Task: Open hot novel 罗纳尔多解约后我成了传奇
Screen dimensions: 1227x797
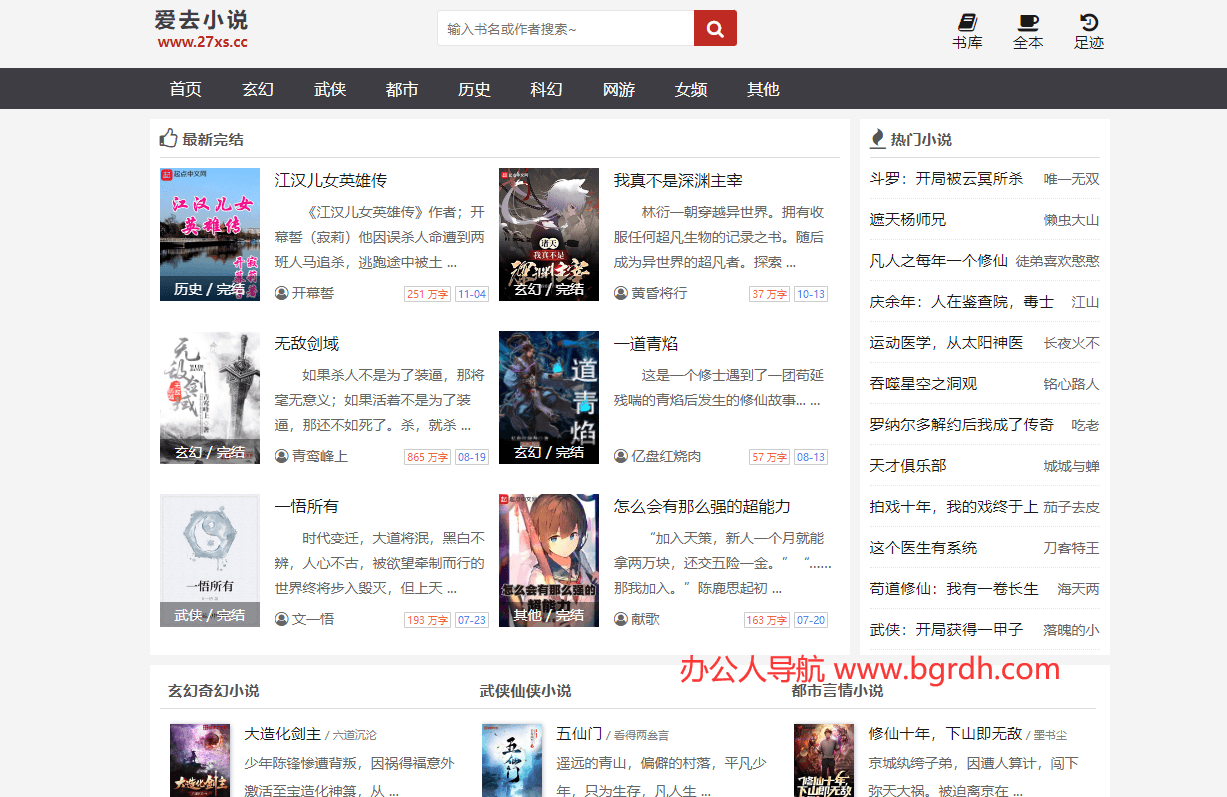Action: coord(961,425)
